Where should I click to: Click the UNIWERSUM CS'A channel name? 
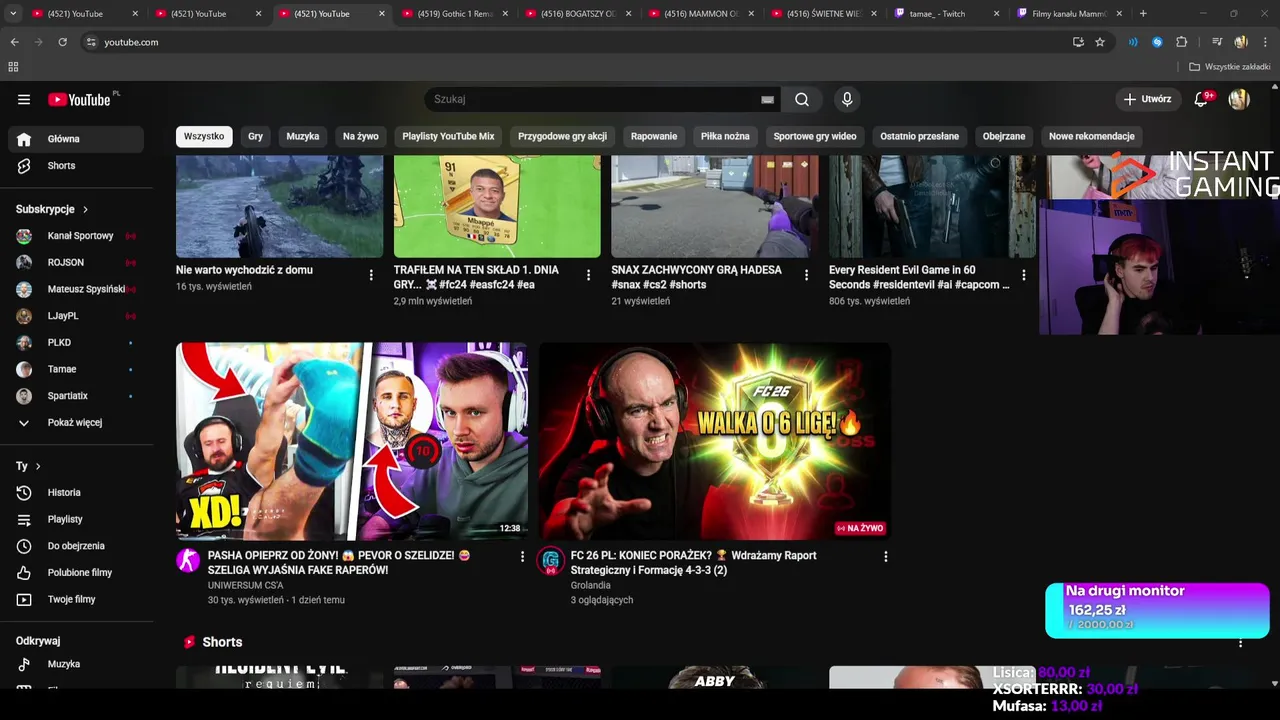[x=246, y=585]
